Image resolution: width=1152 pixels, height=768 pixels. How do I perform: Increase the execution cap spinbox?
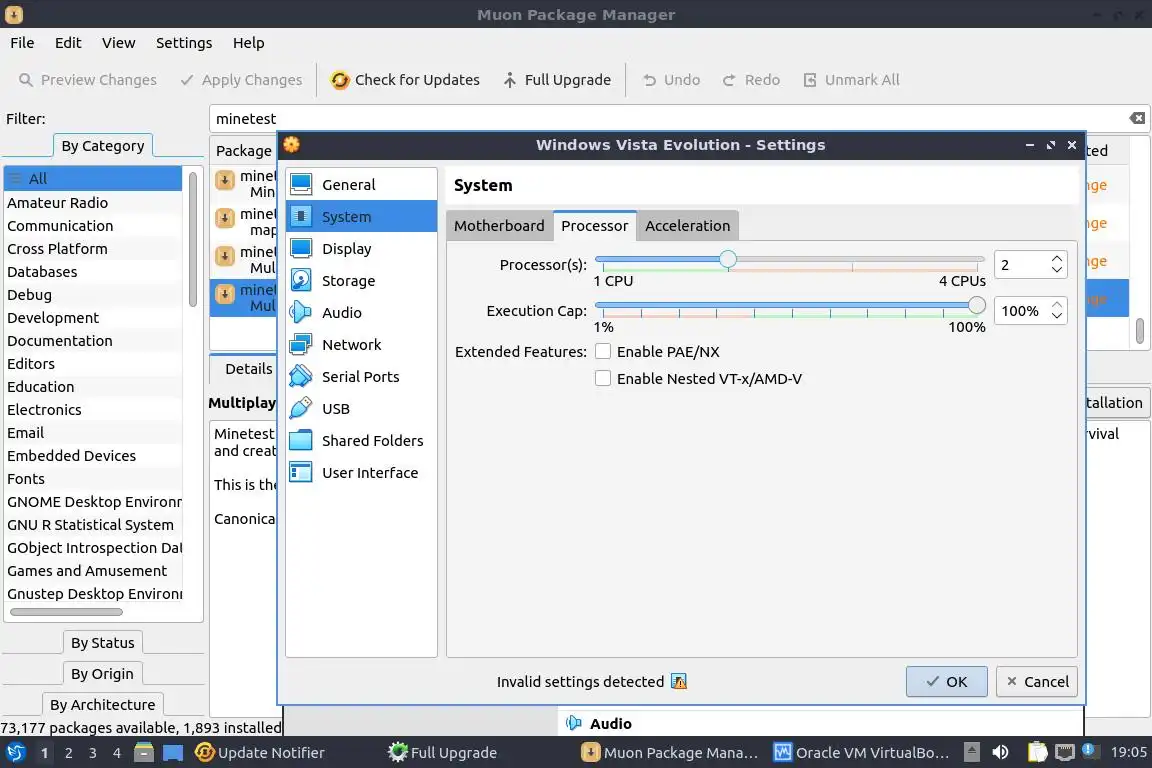[x=1056, y=305]
